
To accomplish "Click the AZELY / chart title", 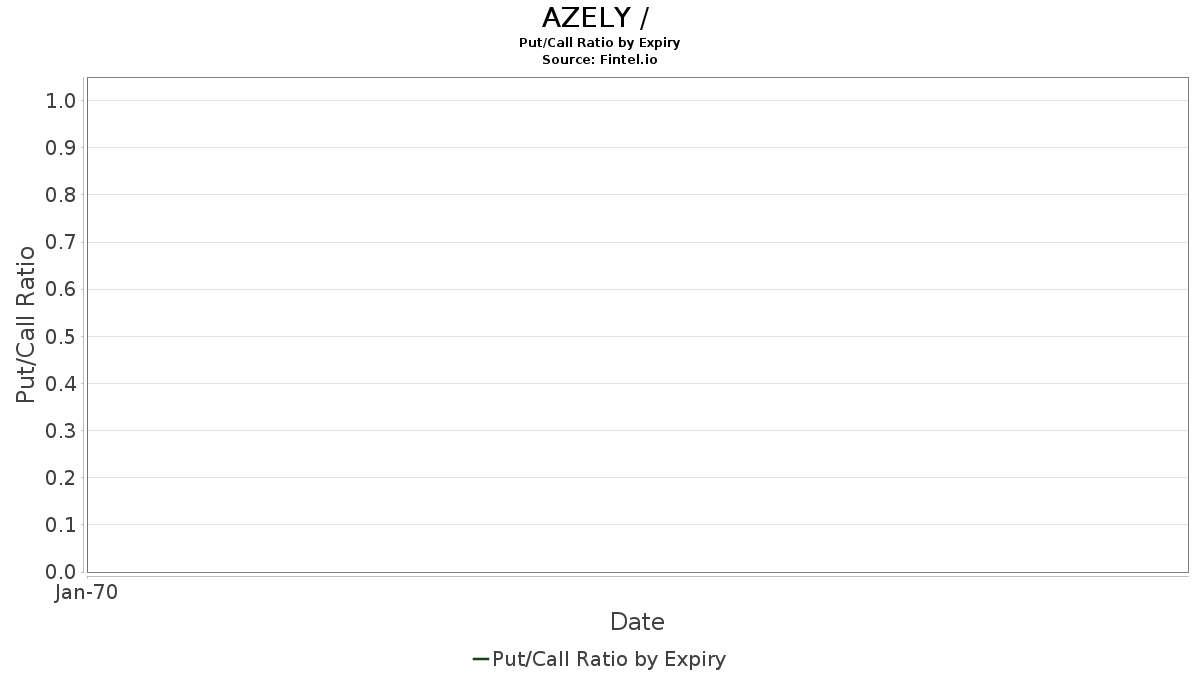I will (599, 18).
